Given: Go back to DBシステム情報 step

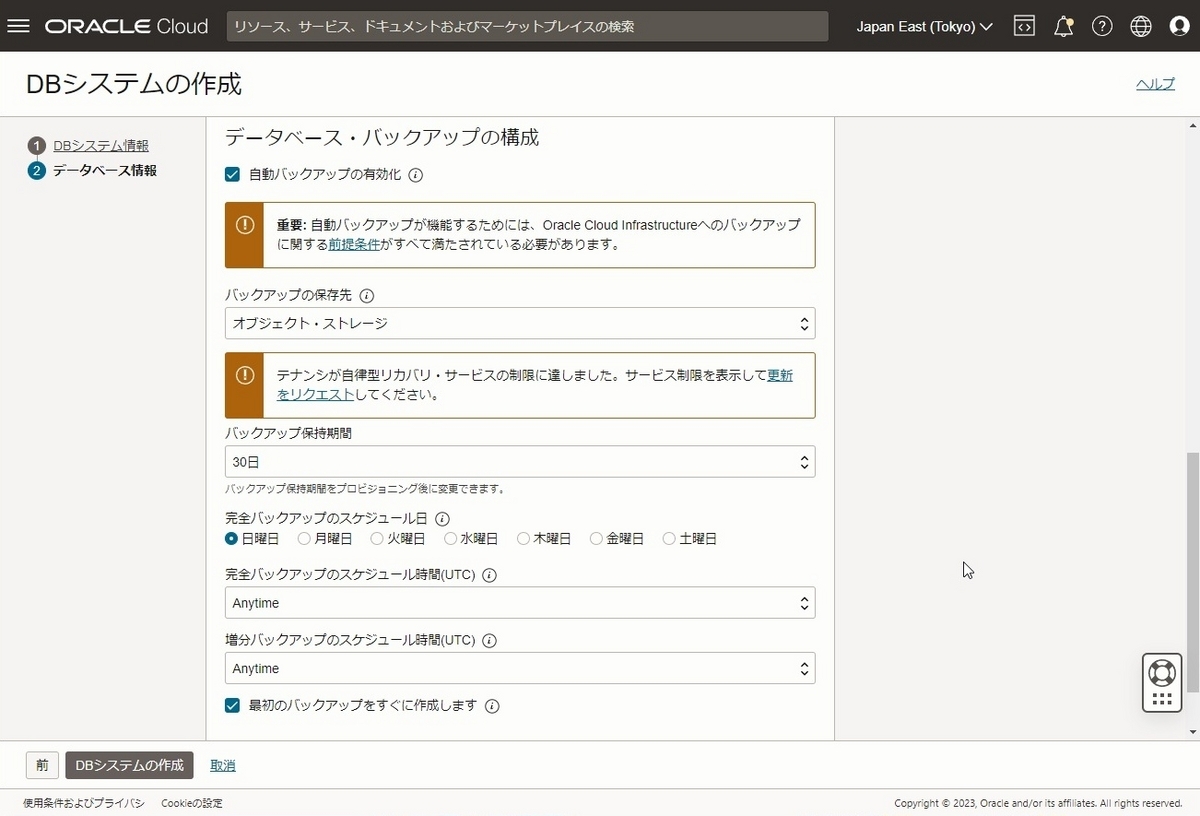Looking at the screenshot, I should pyautogui.click(x=104, y=144).
